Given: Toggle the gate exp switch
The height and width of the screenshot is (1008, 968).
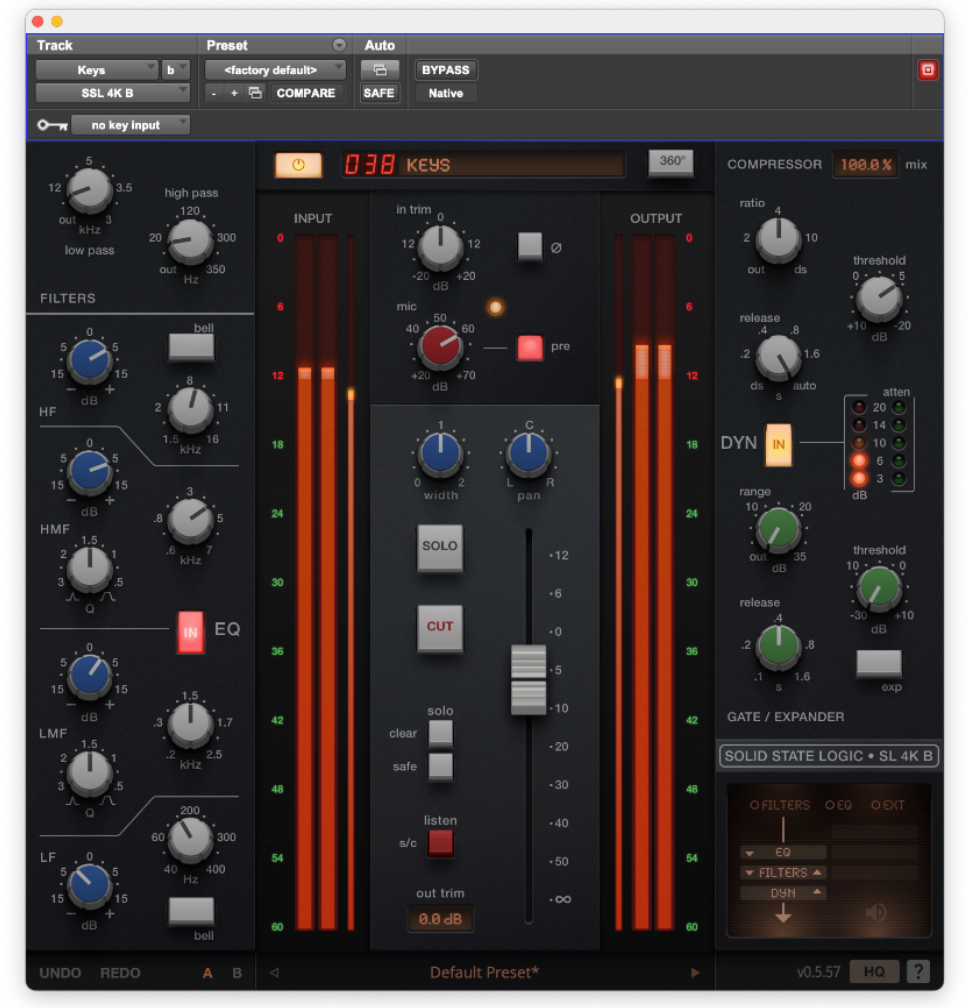Looking at the screenshot, I should (879, 663).
